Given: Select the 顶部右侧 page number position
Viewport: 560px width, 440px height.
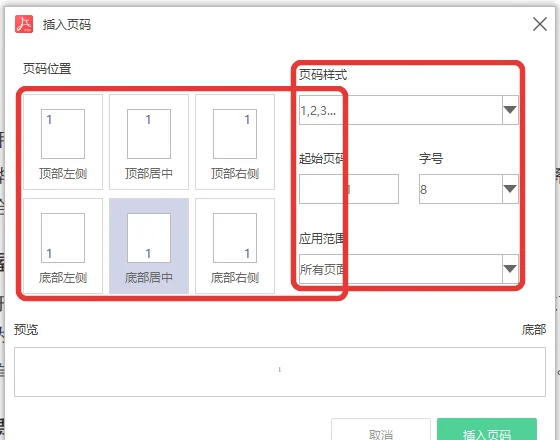Looking at the screenshot, I should pyautogui.click(x=235, y=142).
